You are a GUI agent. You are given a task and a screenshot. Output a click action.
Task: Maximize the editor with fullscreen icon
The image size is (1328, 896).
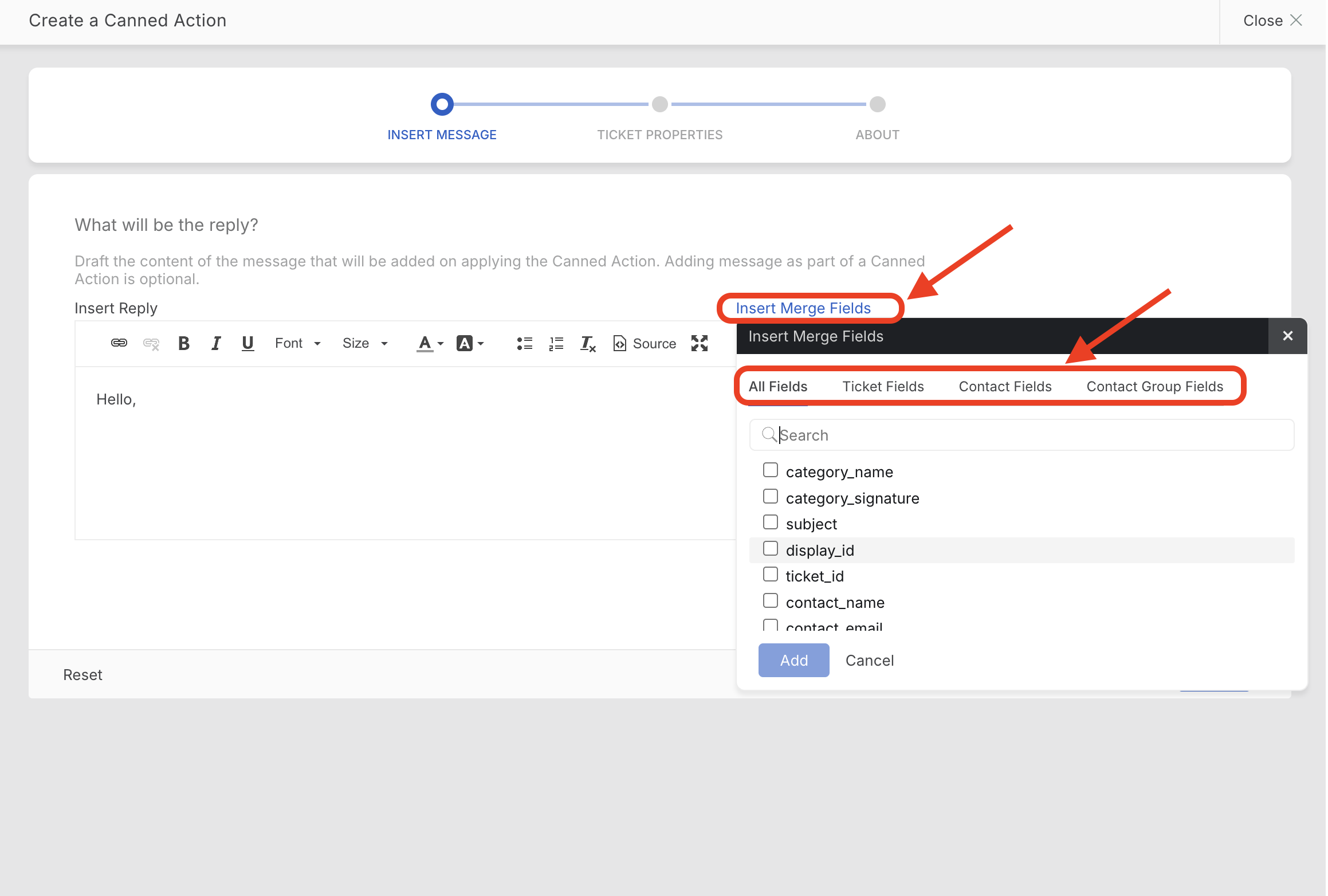tap(700, 343)
